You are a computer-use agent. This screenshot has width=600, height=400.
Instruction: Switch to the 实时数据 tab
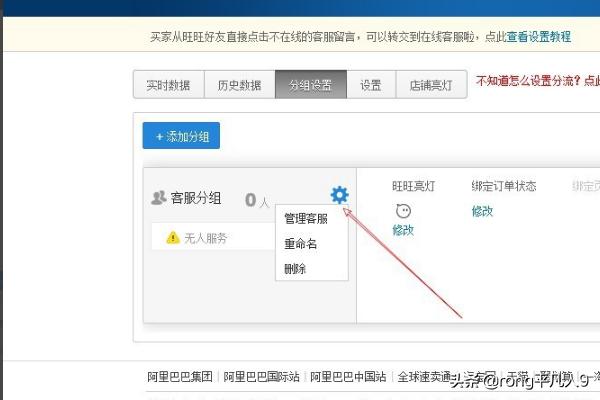coord(169,85)
